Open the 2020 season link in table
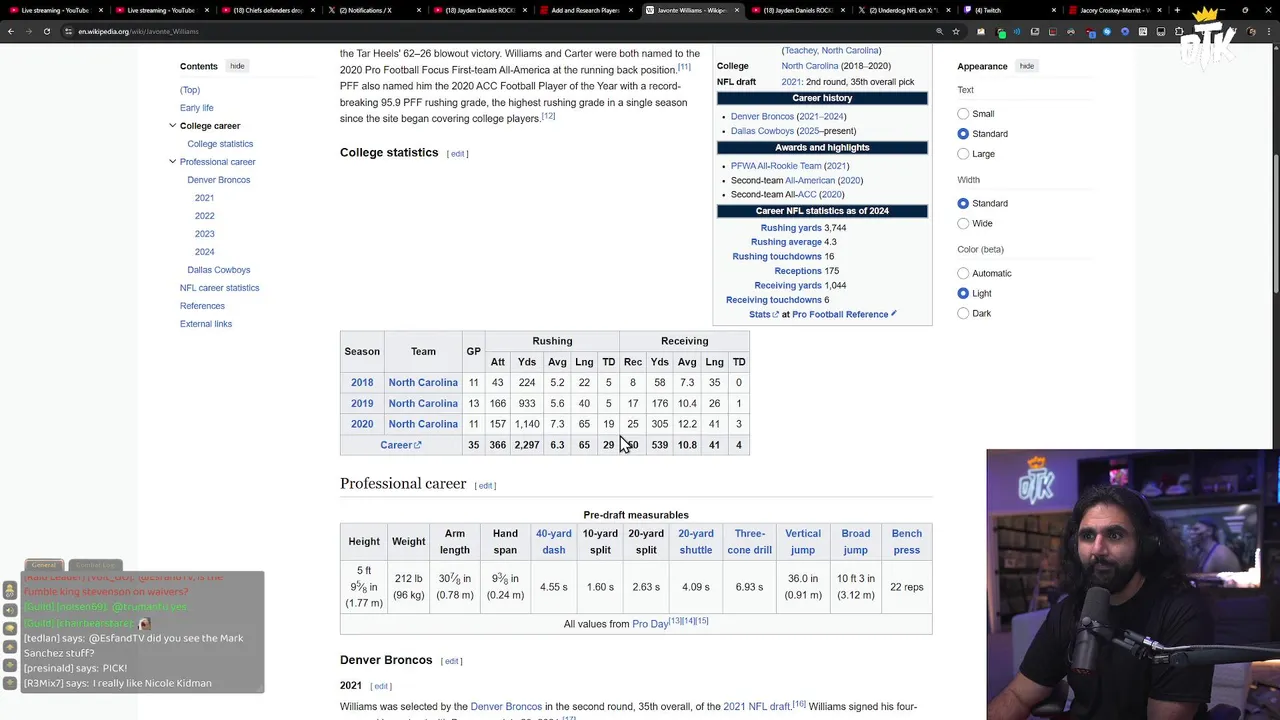This screenshot has height=720, width=1280. pos(362,424)
